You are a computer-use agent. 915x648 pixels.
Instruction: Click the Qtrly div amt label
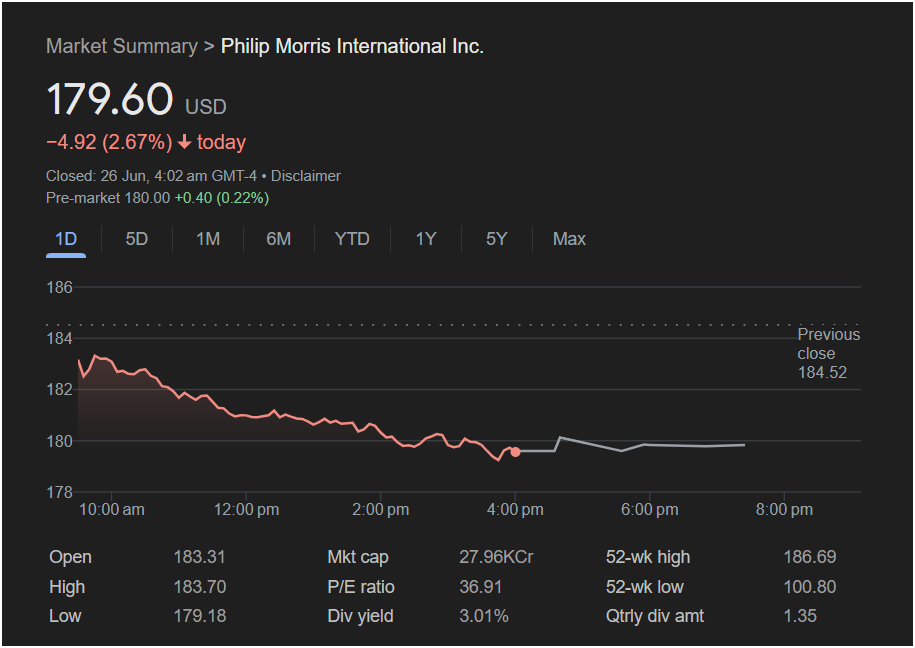pos(655,616)
